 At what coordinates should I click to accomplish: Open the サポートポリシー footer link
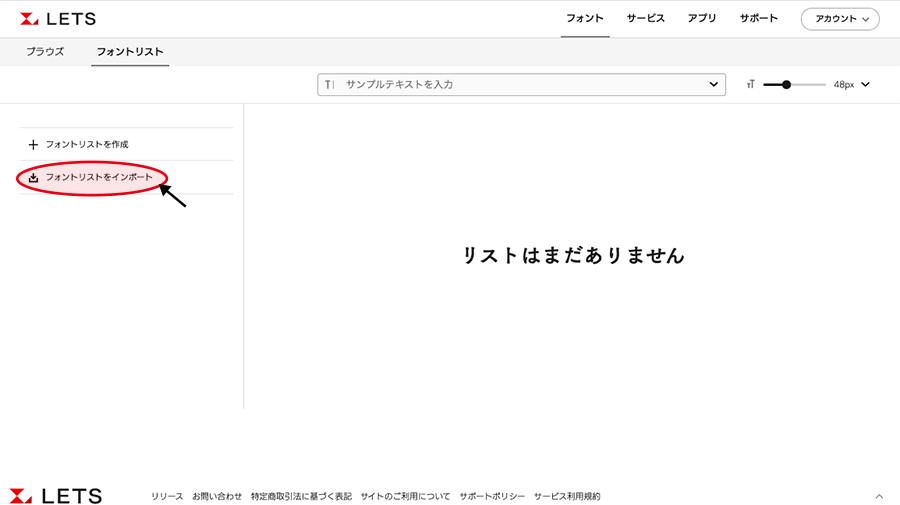[492, 496]
